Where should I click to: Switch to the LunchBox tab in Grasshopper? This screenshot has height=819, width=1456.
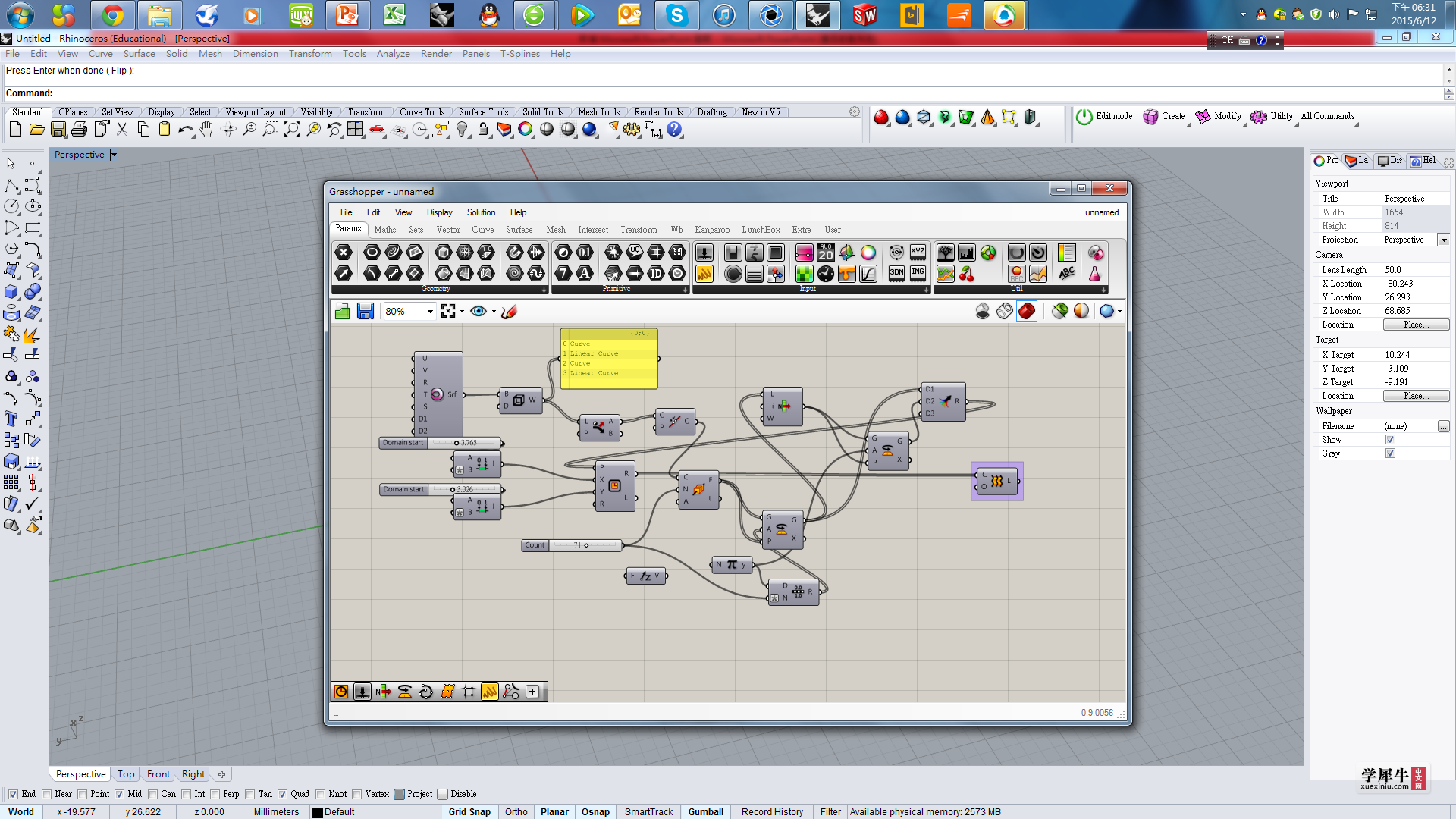pos(761,230)
